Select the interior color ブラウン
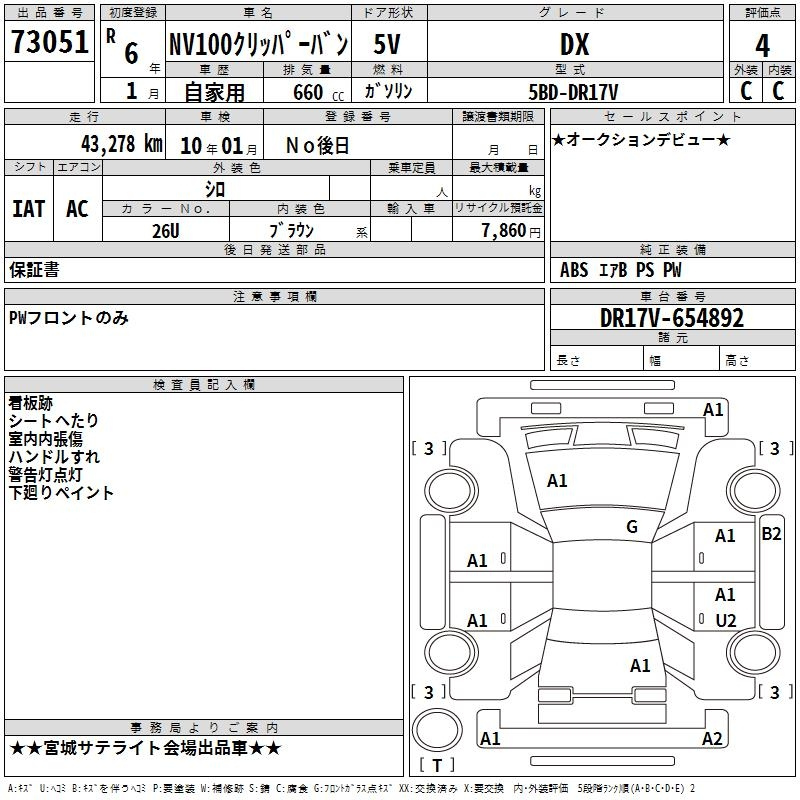800x800 pixels. pos(291,231)
